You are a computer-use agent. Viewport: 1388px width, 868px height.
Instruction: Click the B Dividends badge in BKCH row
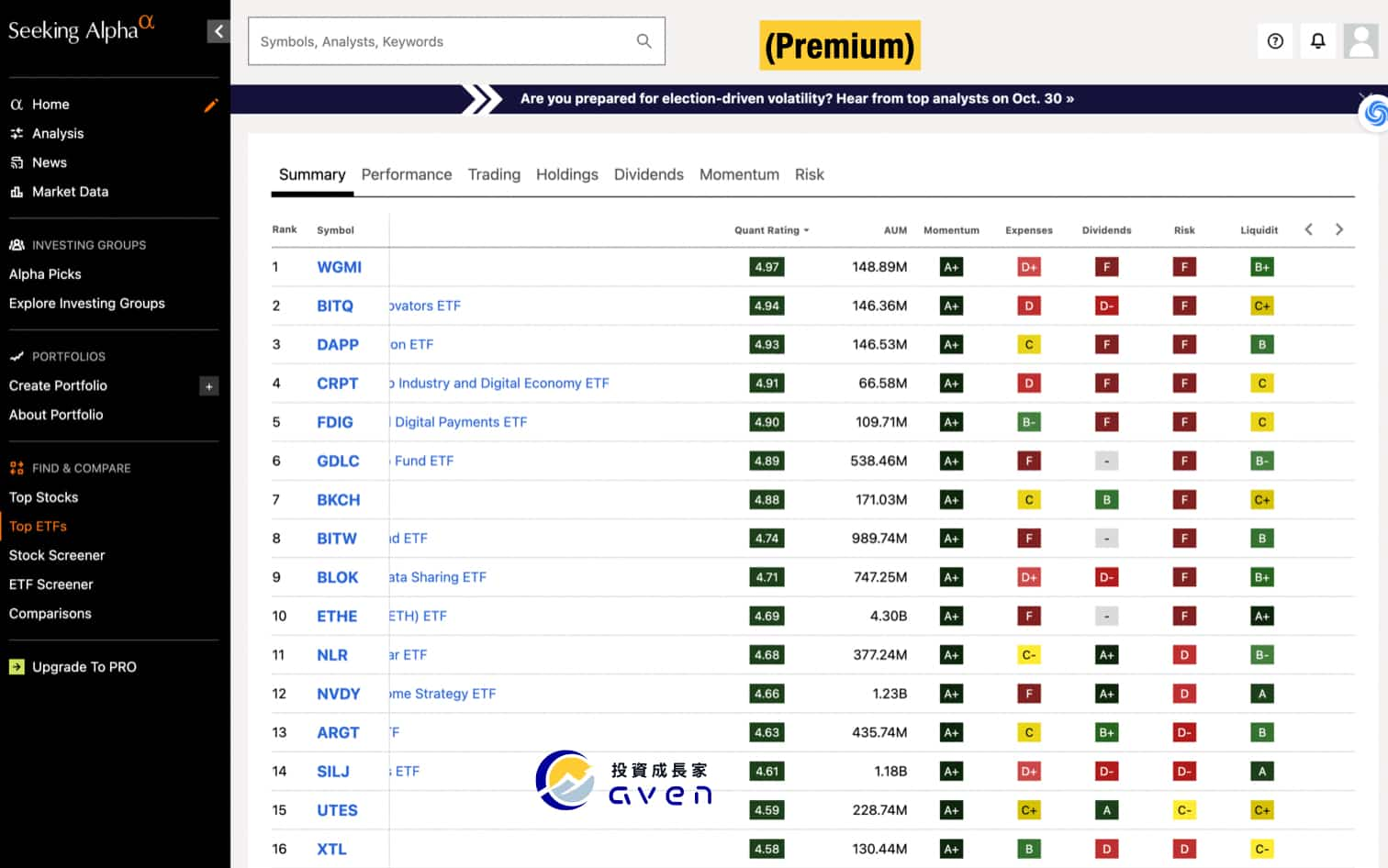[1106, 500]
